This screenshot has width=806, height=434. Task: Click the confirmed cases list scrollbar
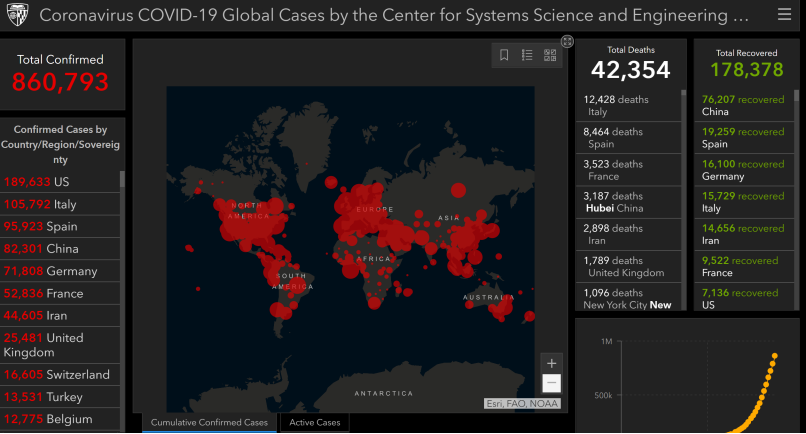(122, 180)
